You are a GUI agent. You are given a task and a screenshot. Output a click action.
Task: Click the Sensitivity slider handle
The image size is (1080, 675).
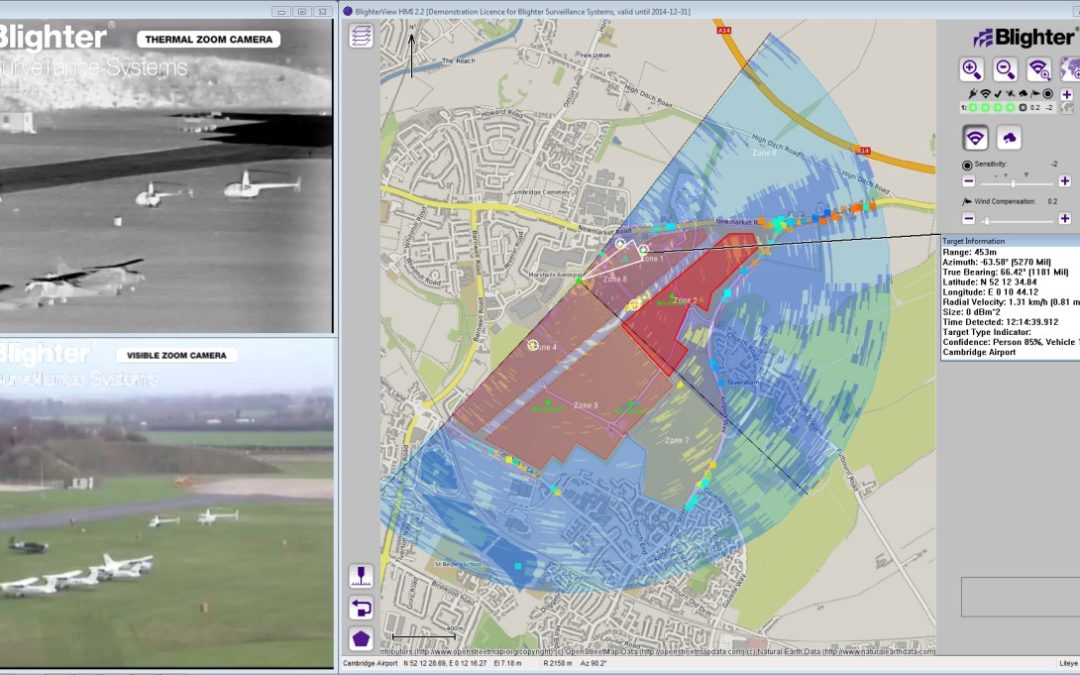1012,183
